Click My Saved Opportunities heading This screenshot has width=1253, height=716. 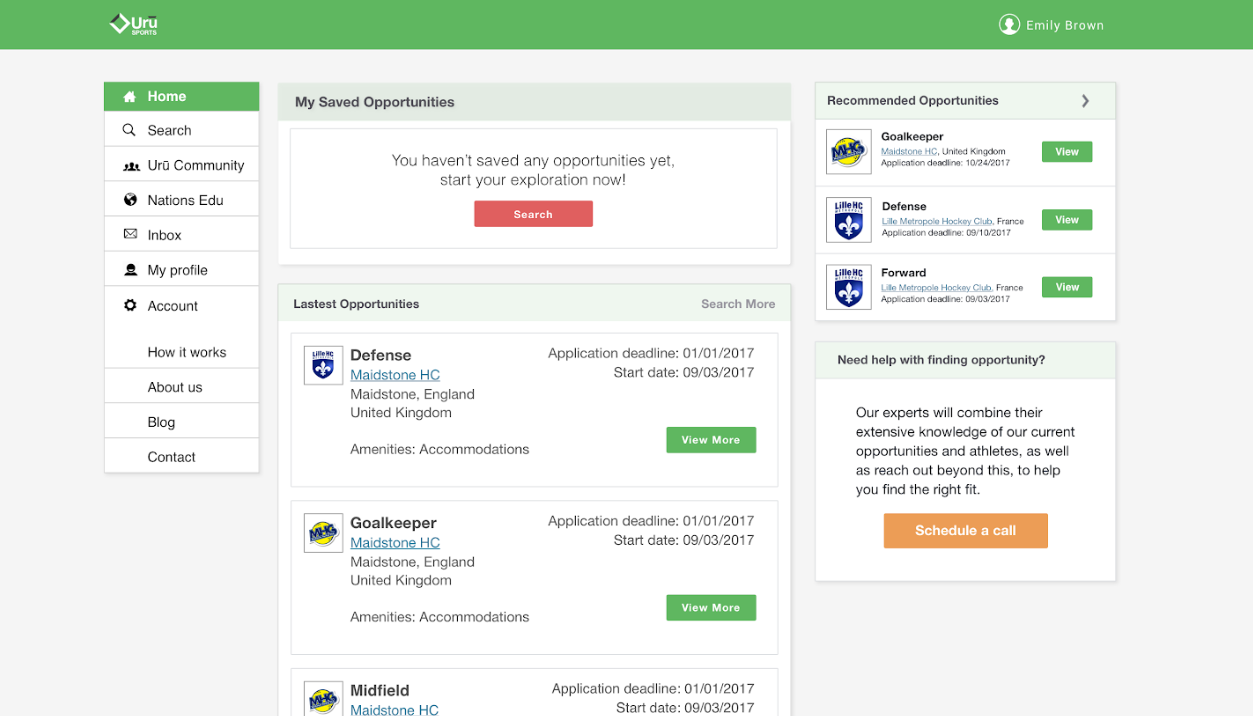(x=375, y=102)
